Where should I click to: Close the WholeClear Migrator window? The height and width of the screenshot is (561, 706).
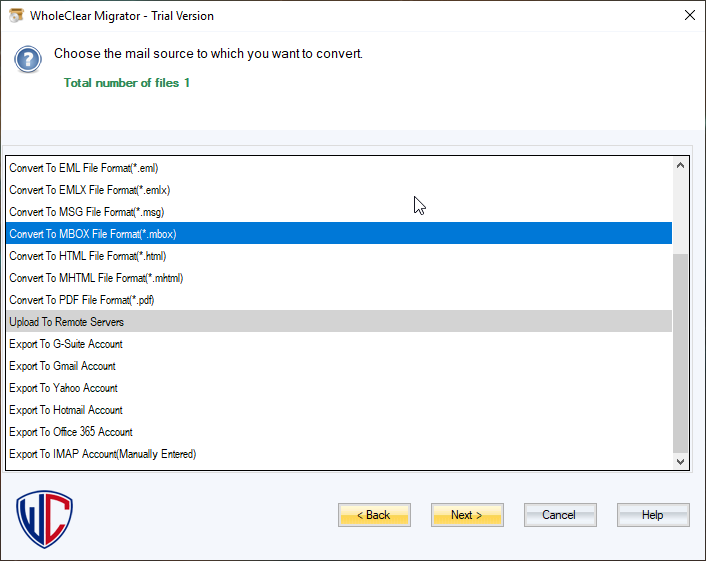[689, 15]
